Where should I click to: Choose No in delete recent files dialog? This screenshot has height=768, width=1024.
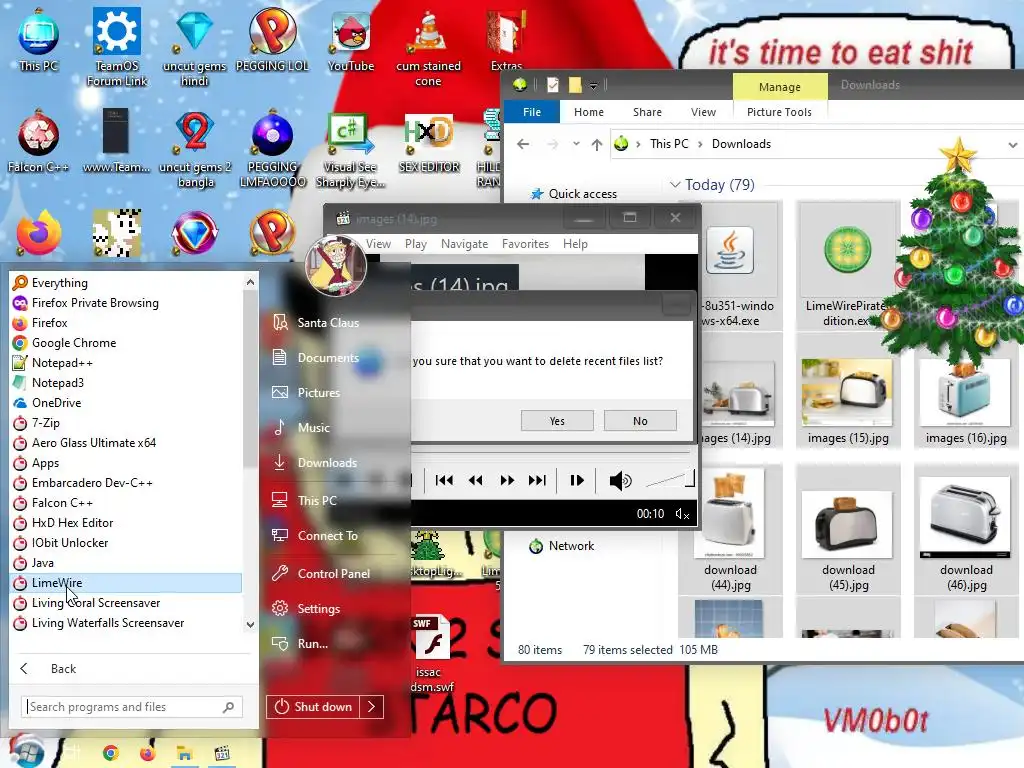640,421
